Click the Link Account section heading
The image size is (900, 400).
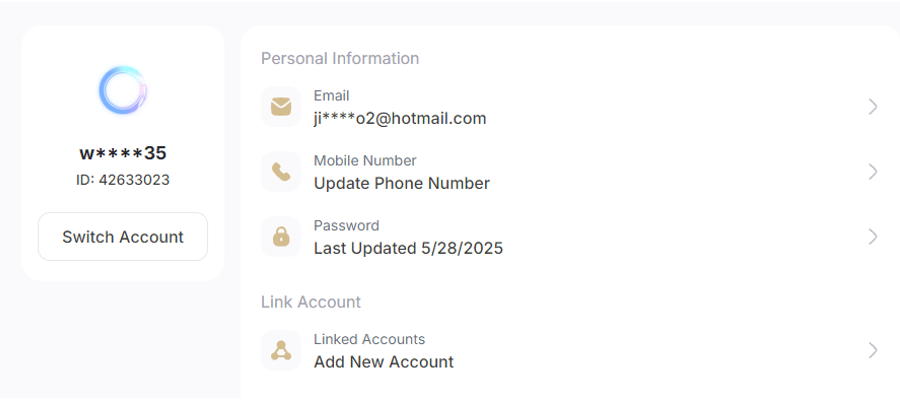tap(311, 302)
